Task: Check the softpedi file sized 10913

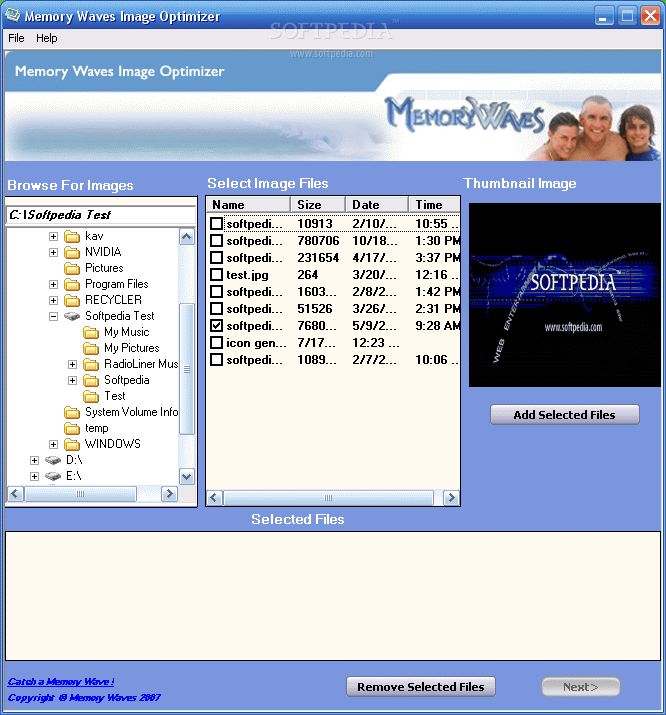Action: [x=217, y=223]
